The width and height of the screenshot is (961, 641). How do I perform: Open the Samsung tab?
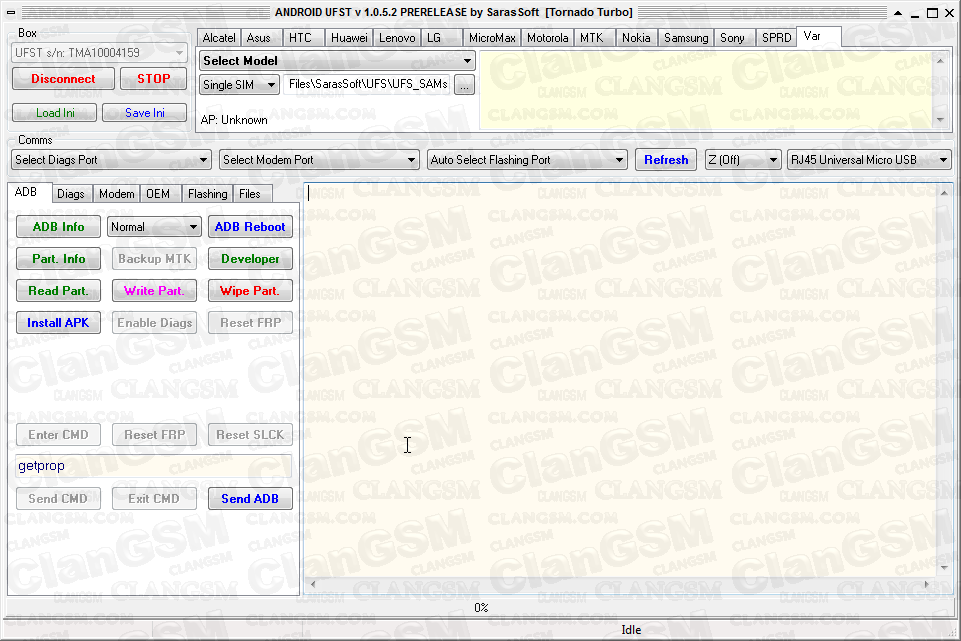pos(686,38)
